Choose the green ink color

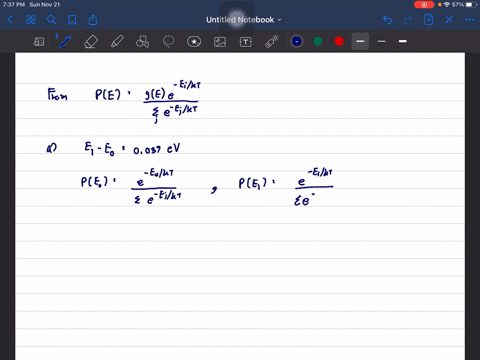coord(318,41)
